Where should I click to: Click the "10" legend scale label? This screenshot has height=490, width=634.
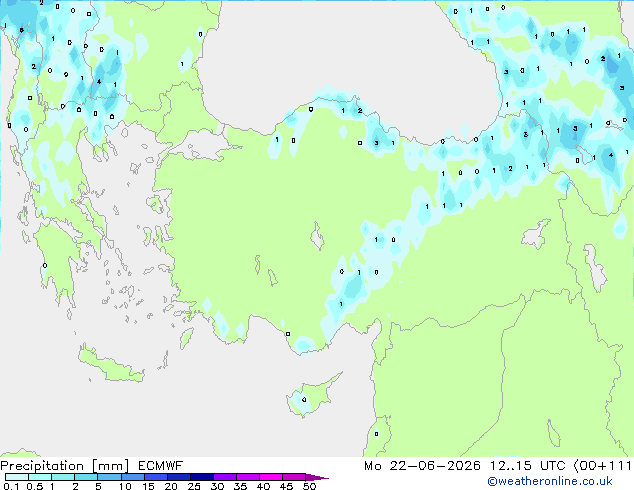click(125, 486)
